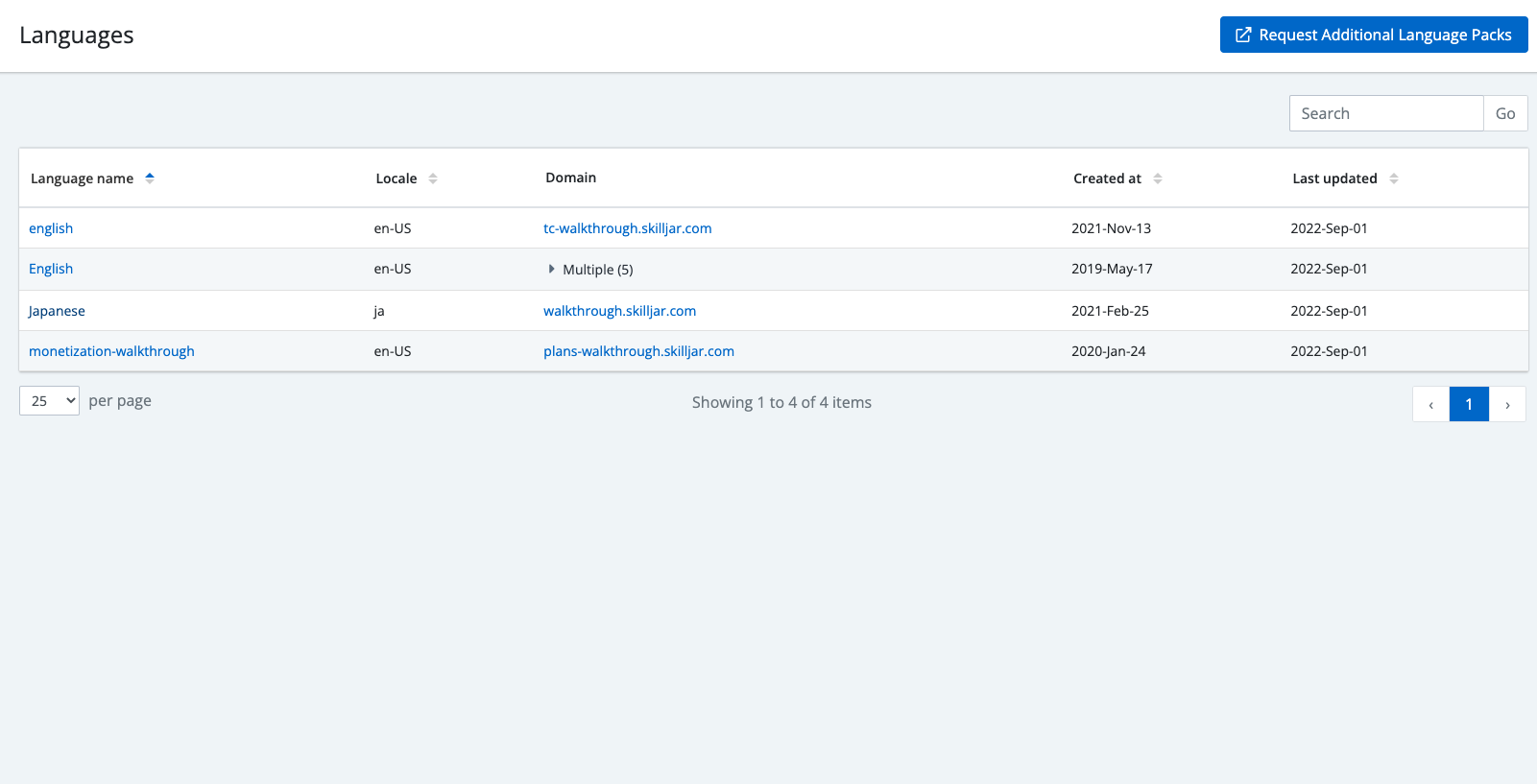This screenshot has width=1537, height=784.
Task: Open the monetization-walkthrough language link
Action: pos(111,351)
